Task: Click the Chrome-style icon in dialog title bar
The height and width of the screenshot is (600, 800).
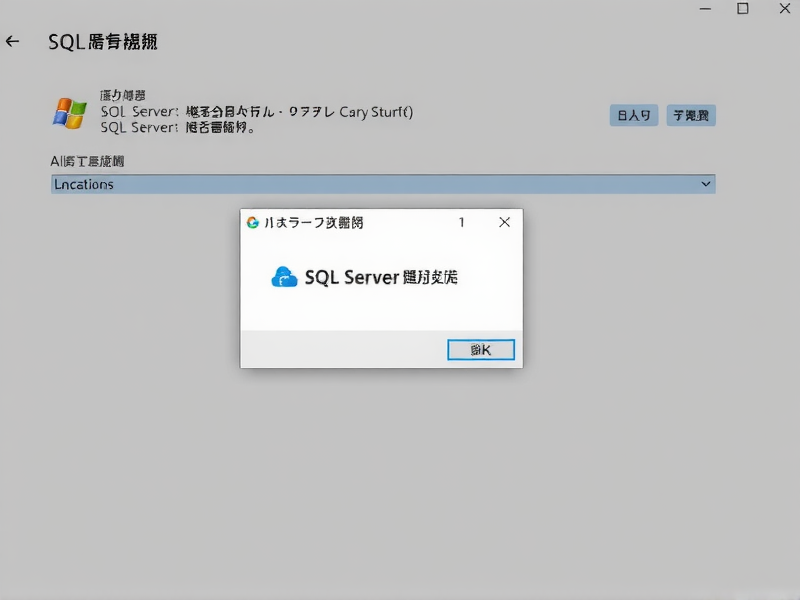Action: click(252, 222)
